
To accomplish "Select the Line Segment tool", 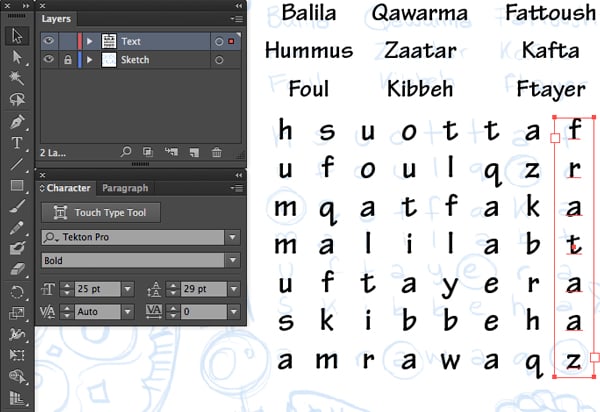I will pos(17,164).
